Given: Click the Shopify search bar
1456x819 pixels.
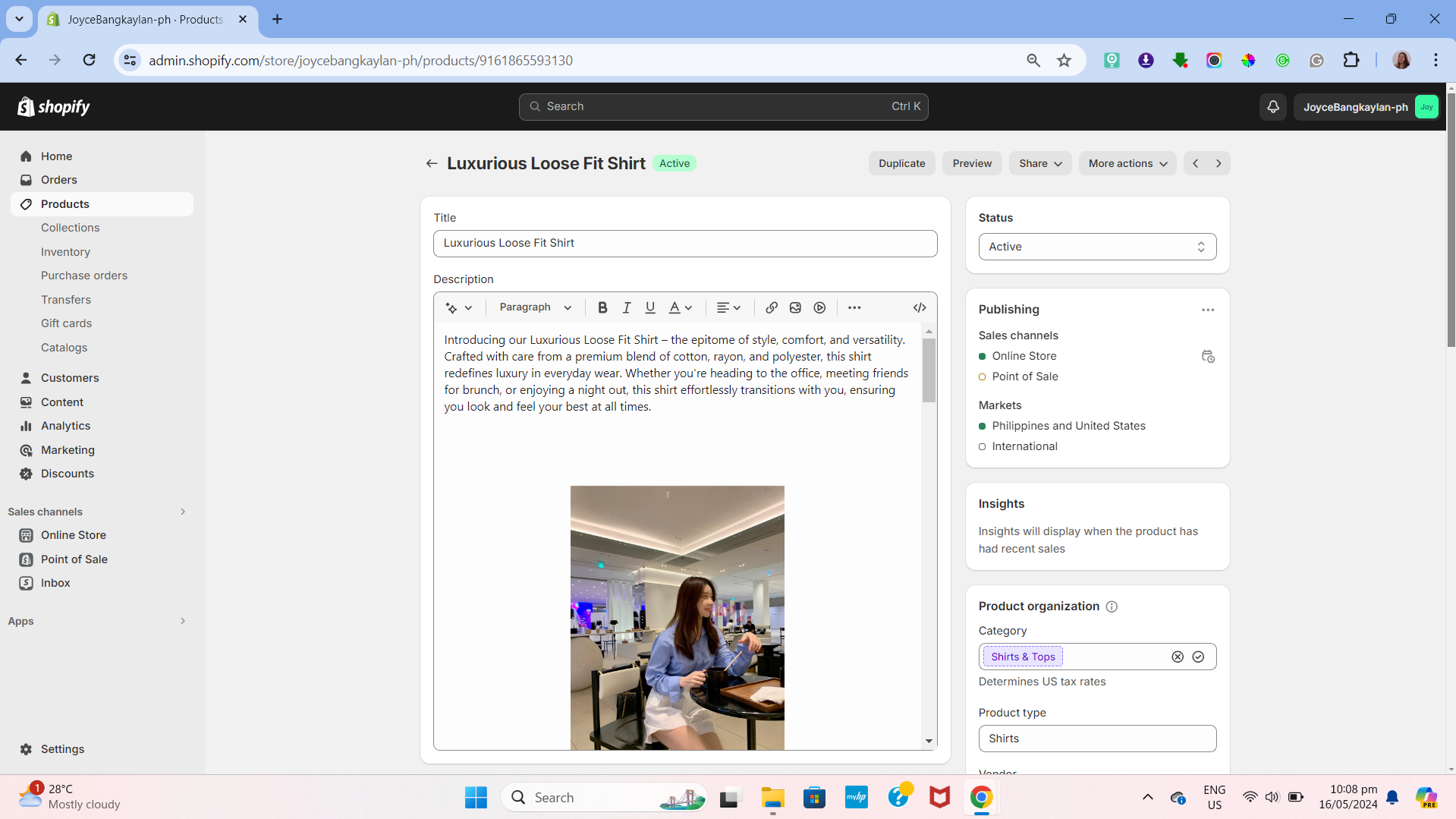Looking at the screenshot, I should coord(723,107).
